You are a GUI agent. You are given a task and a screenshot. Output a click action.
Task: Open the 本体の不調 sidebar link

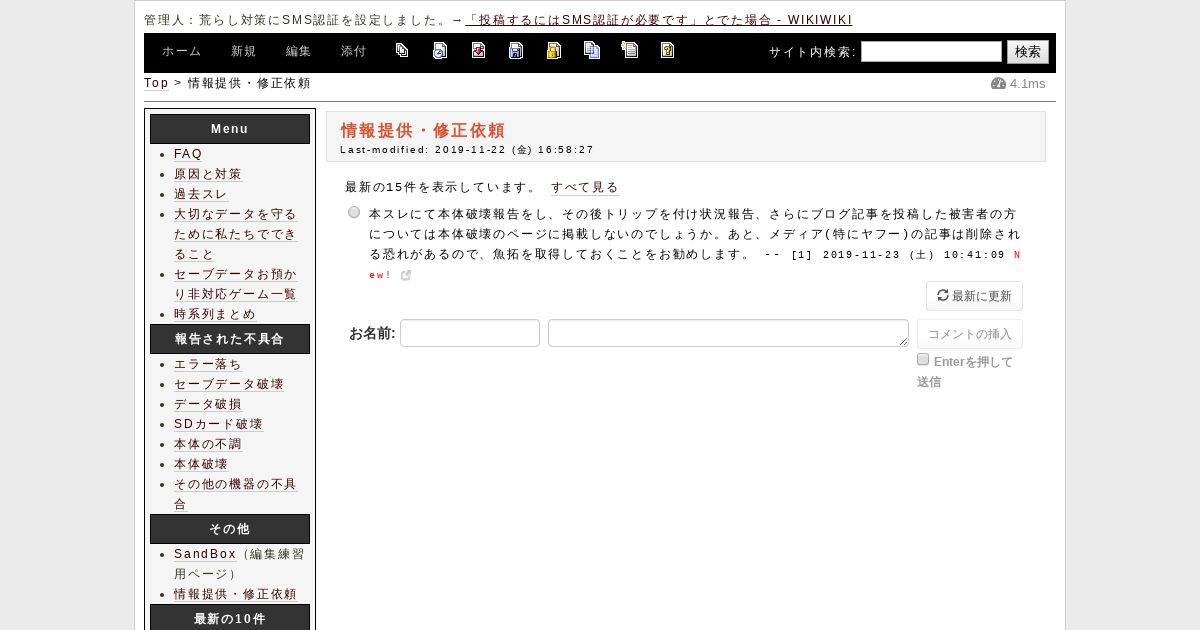(x=208, y=444)
